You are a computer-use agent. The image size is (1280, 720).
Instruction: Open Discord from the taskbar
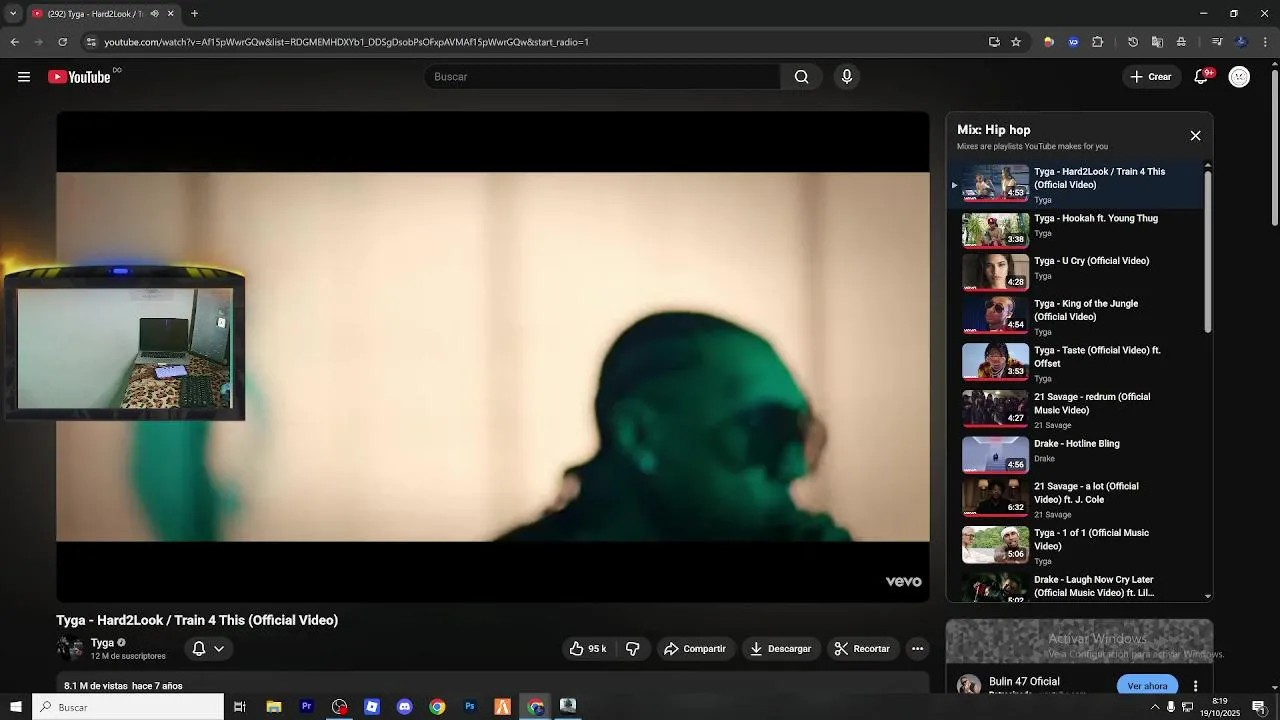click(x=404, y=707)
